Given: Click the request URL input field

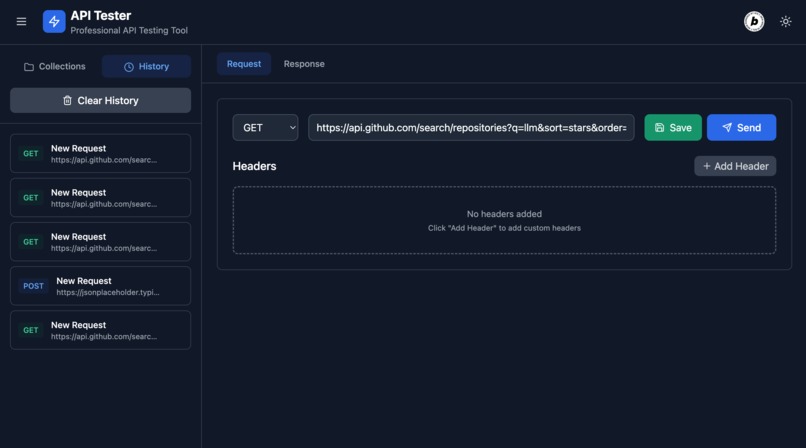Looking at the screenshot, I should pos(471,127).
